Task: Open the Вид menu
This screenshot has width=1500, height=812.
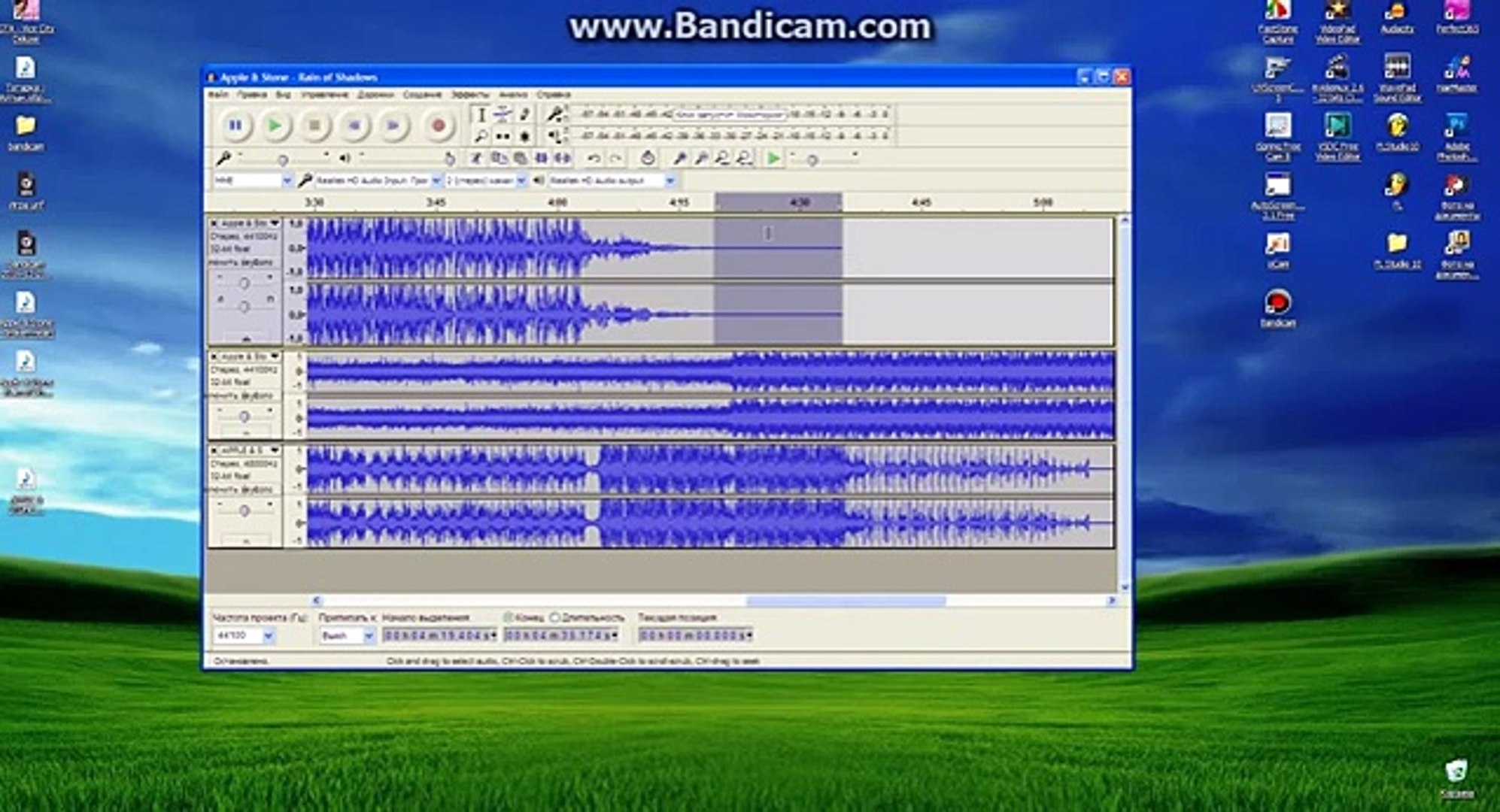Action: click(x=283, y=95)
